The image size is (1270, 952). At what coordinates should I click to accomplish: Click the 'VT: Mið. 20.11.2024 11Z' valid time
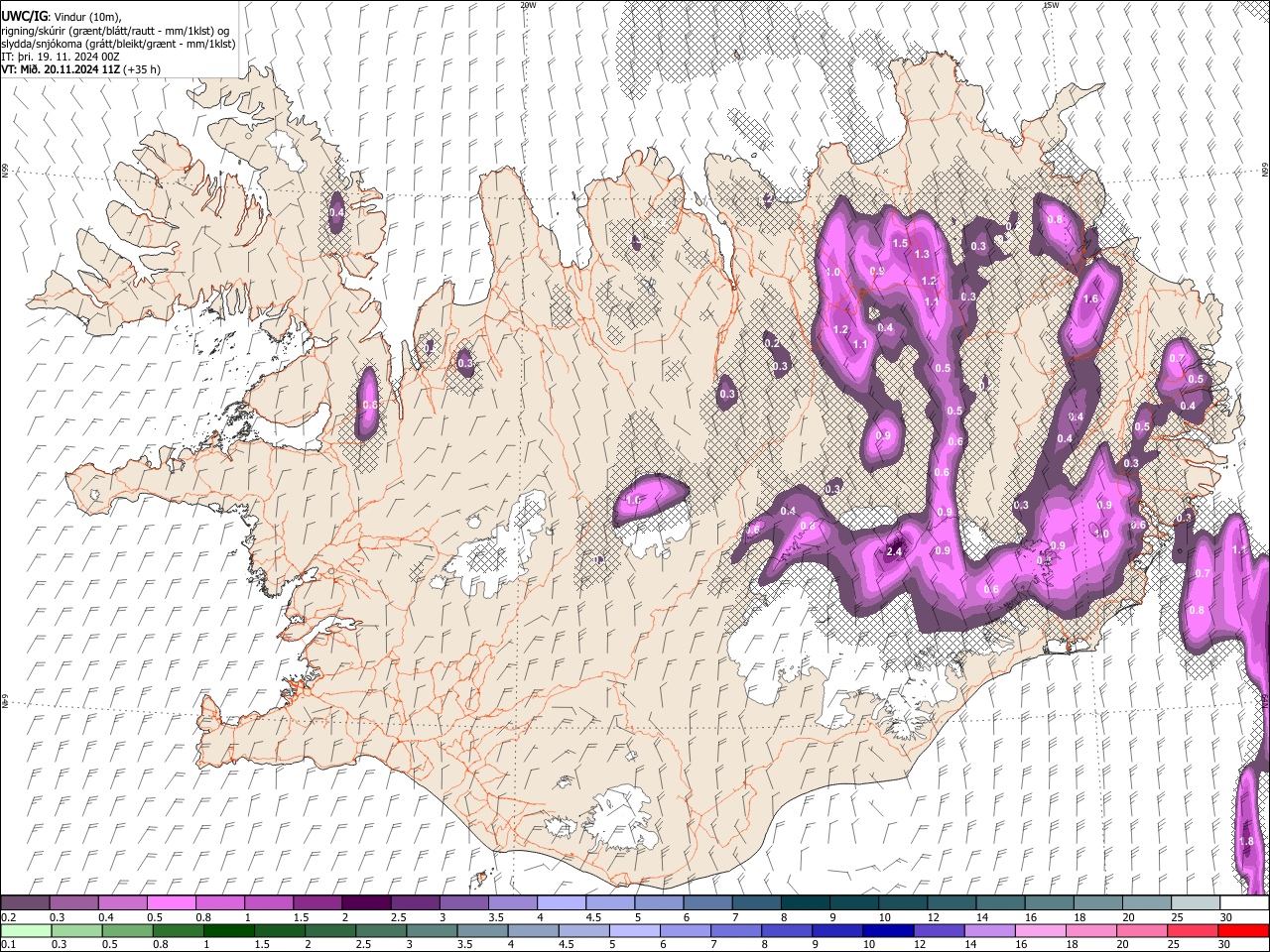(63, 69)
